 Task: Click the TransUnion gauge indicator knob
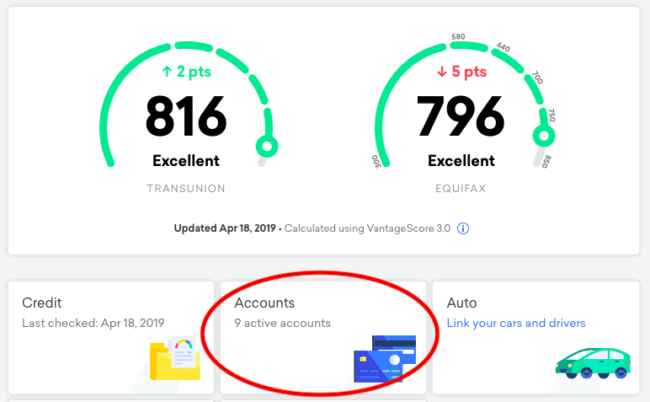click(x=267, y=146)
